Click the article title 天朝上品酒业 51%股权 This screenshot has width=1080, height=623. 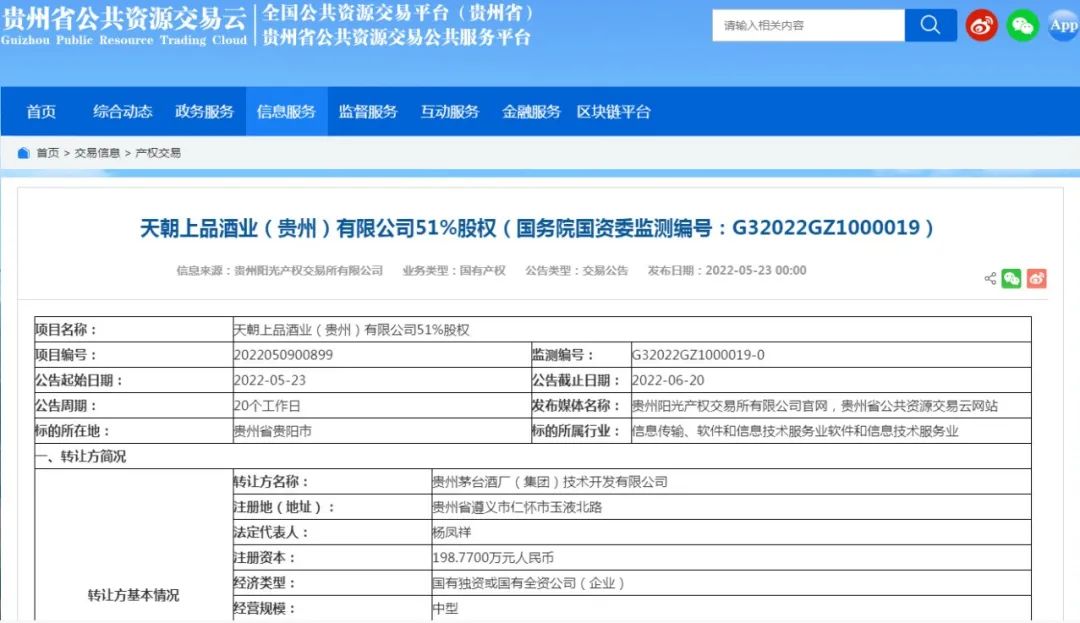[537, 228]
